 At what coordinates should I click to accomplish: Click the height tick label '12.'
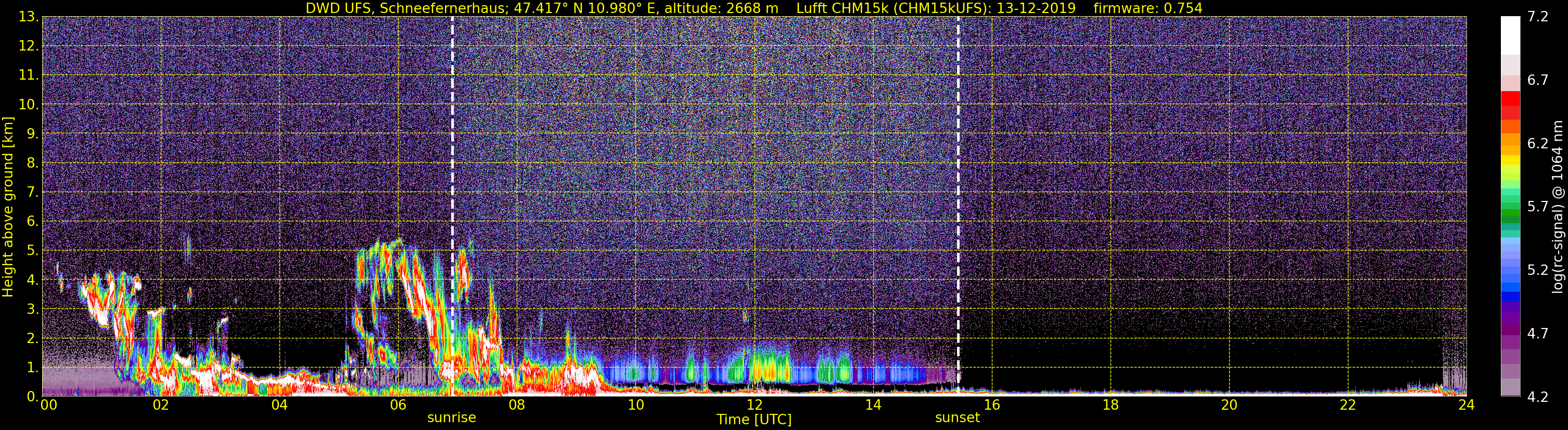[x=29, y=46]
